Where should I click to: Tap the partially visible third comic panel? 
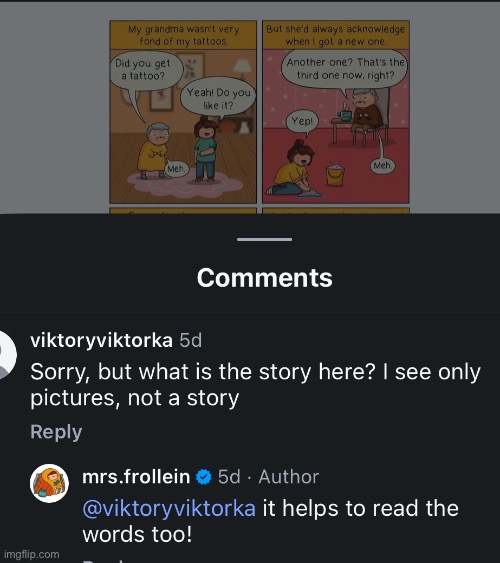[183, 210]
